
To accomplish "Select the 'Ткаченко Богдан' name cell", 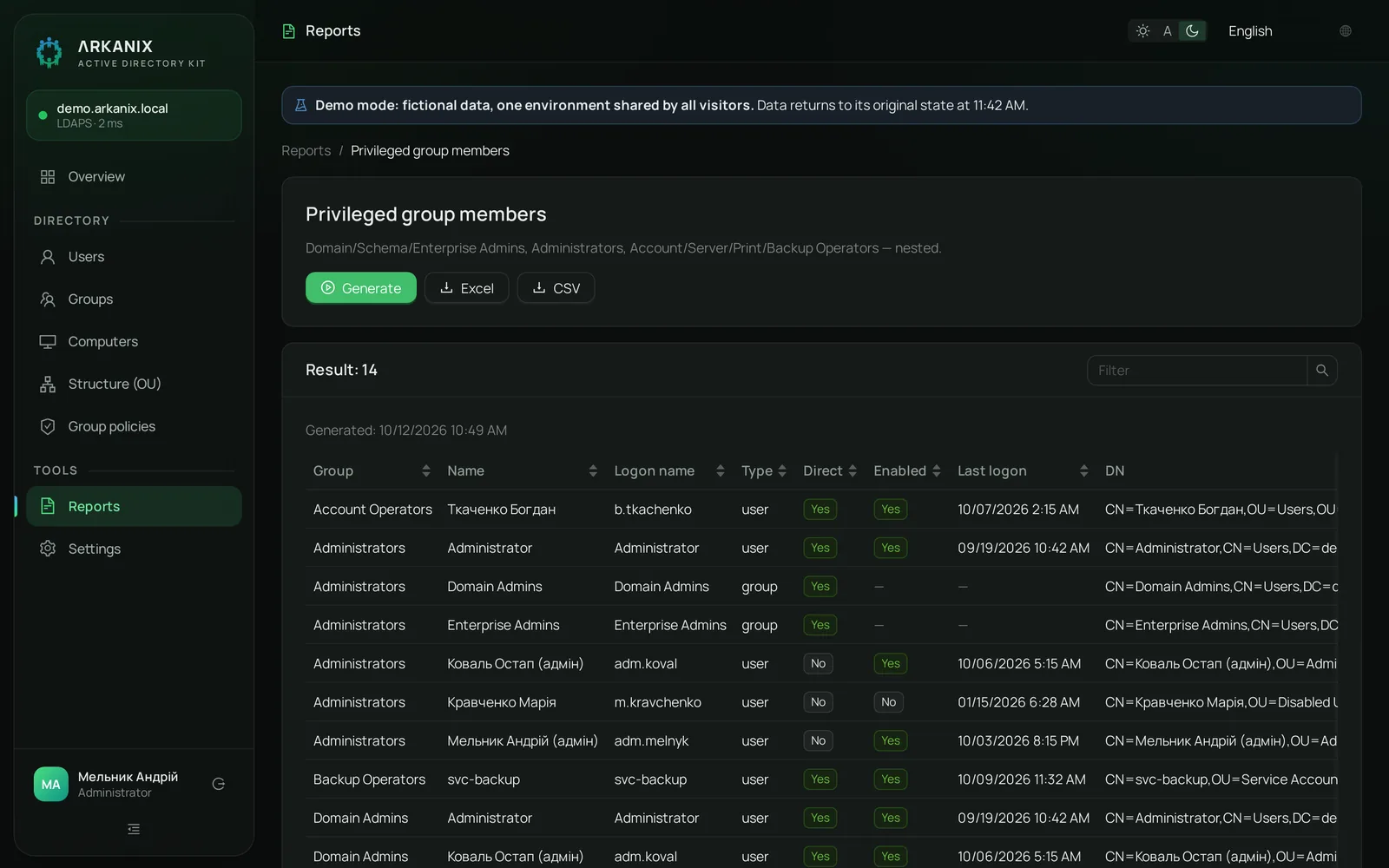I will 502,510.
